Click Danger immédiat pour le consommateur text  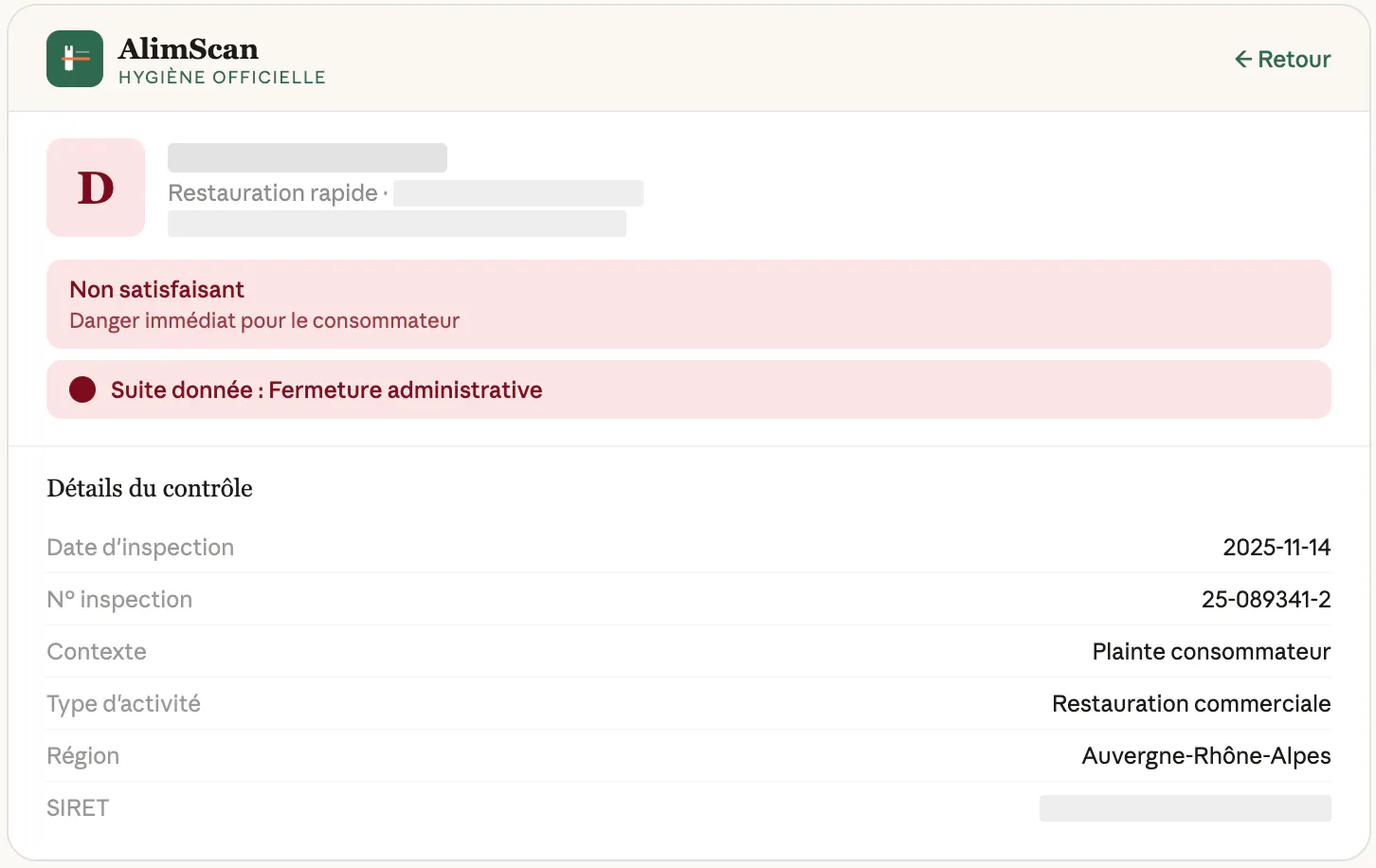click(x=264, y=320)
